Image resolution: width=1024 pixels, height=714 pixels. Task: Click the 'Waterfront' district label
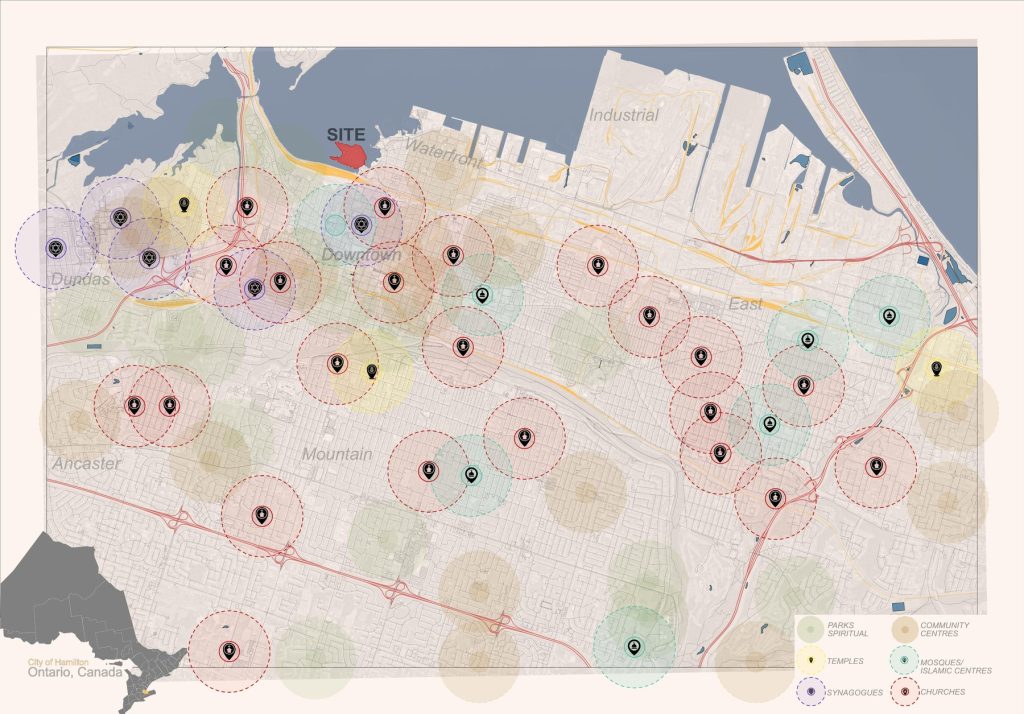click(444, 154)
